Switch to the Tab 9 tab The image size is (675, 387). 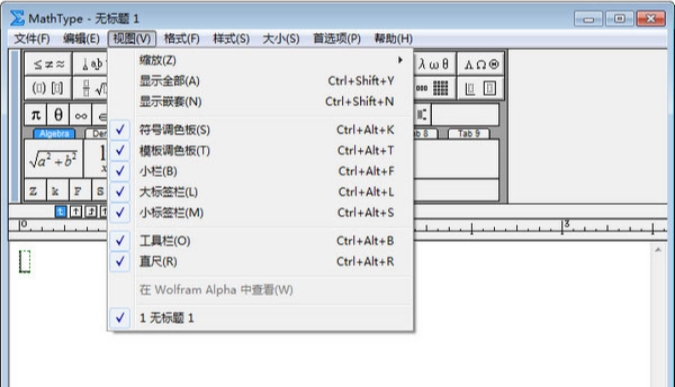click(x=468, y=133)
